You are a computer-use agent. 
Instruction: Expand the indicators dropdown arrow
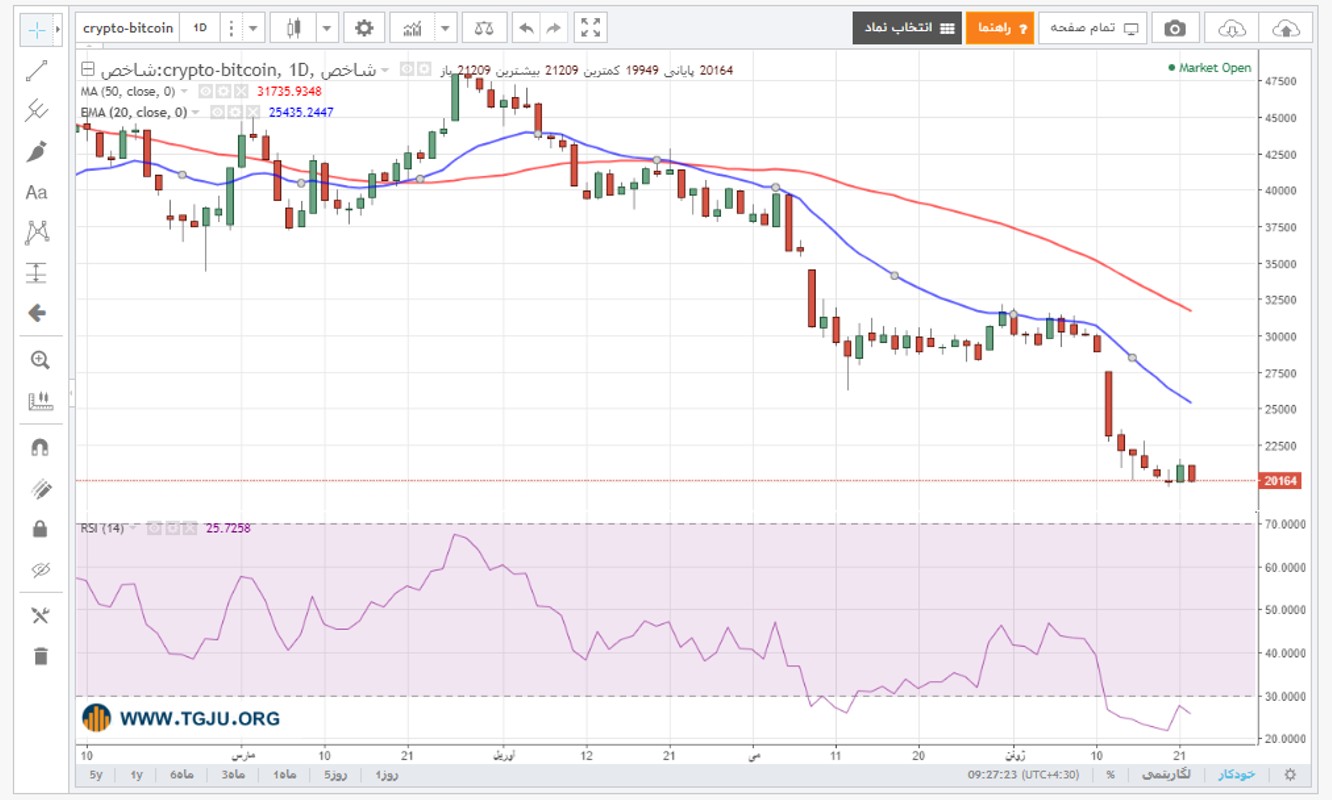pos(446,28)
